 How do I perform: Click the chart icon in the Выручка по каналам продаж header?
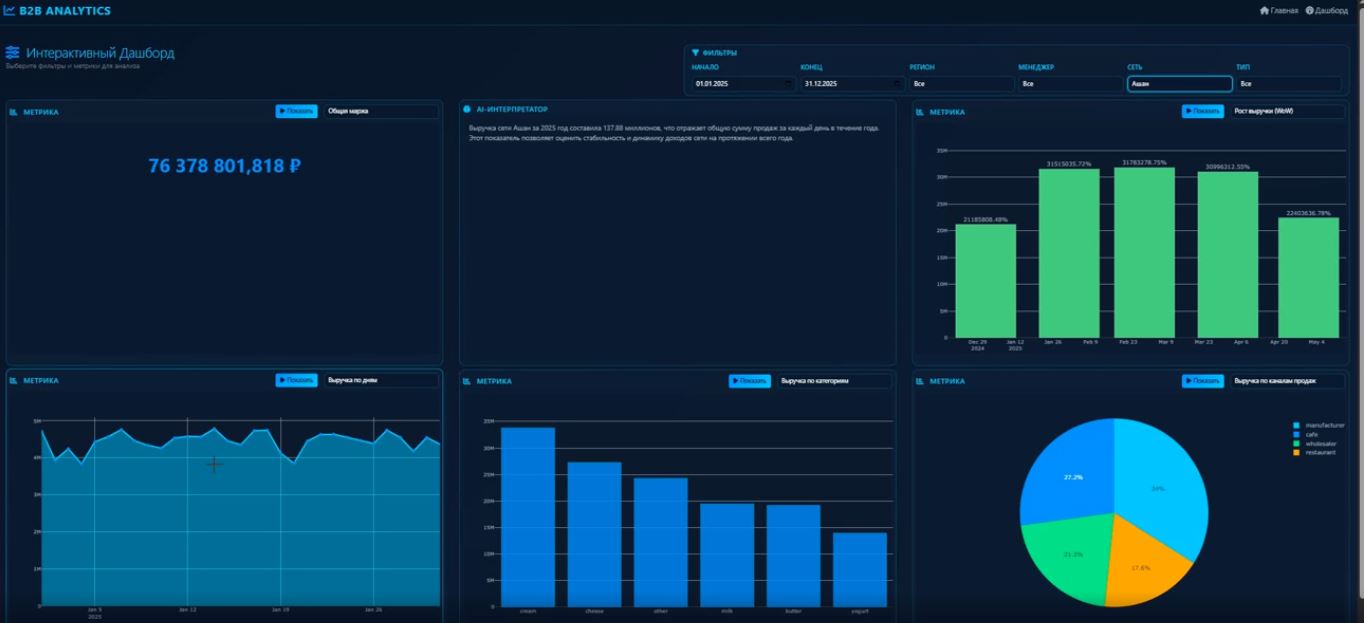pyautogui.click(x=921, y=381)
